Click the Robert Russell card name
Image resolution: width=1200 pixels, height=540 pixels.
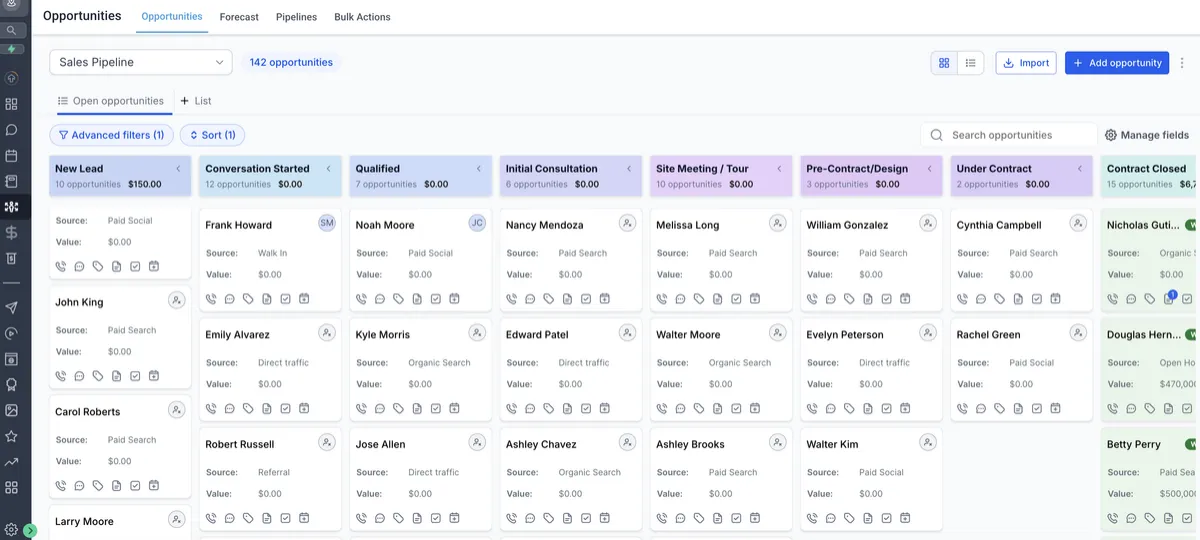click(240, 444)
